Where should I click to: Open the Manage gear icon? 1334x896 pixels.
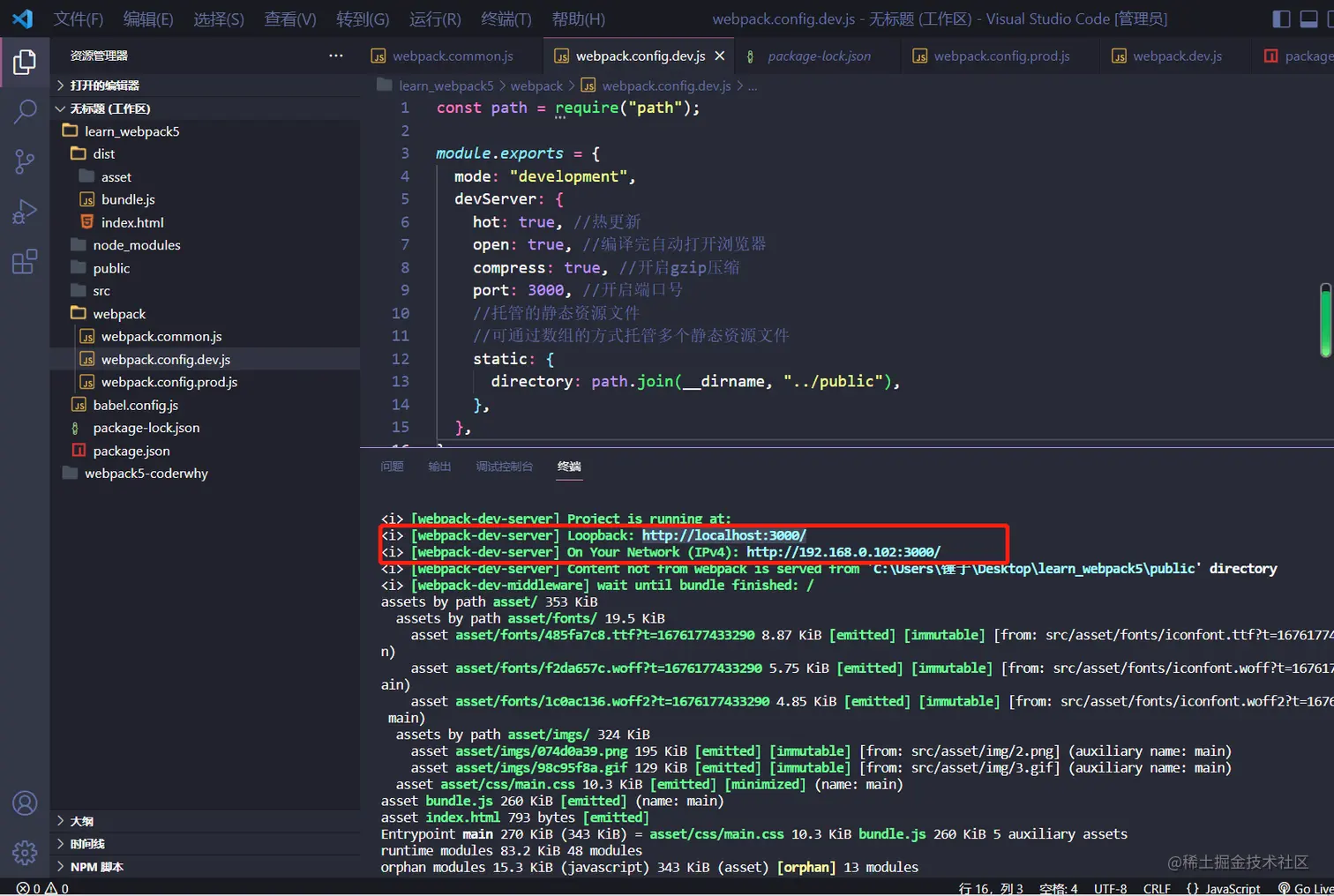coord(25,852)
